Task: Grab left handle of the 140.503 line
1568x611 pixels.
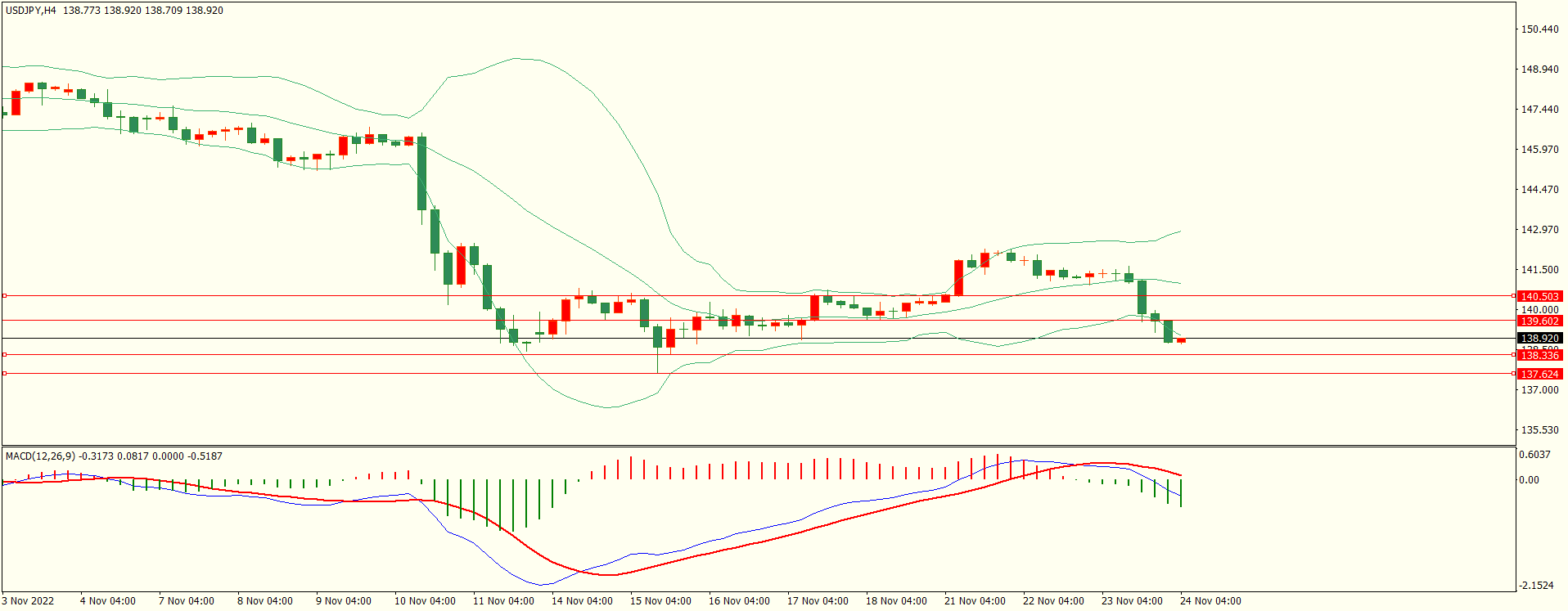Action: coord(4,295)
